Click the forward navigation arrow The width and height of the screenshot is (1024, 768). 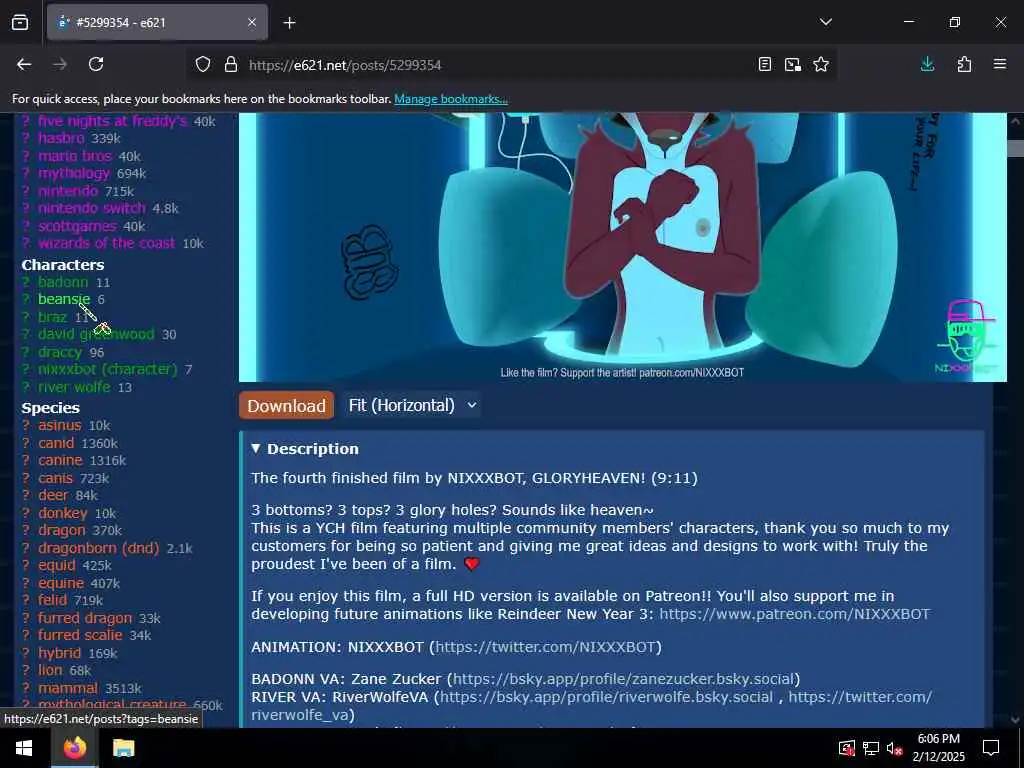click(60, 64)
